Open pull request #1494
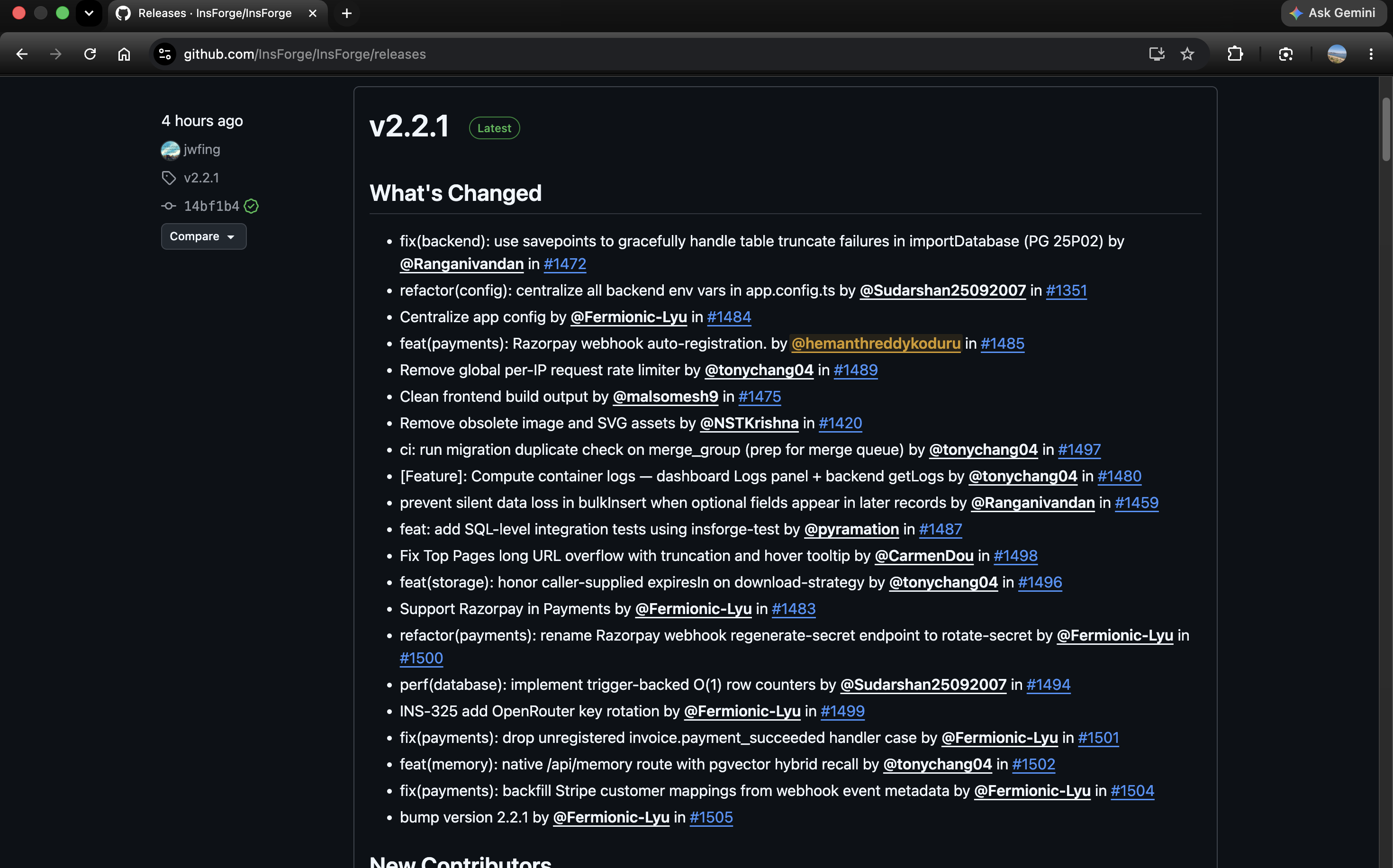The width and height of the screenshot is (1393, 868). pyautogui.click(x=1049, y=684)
